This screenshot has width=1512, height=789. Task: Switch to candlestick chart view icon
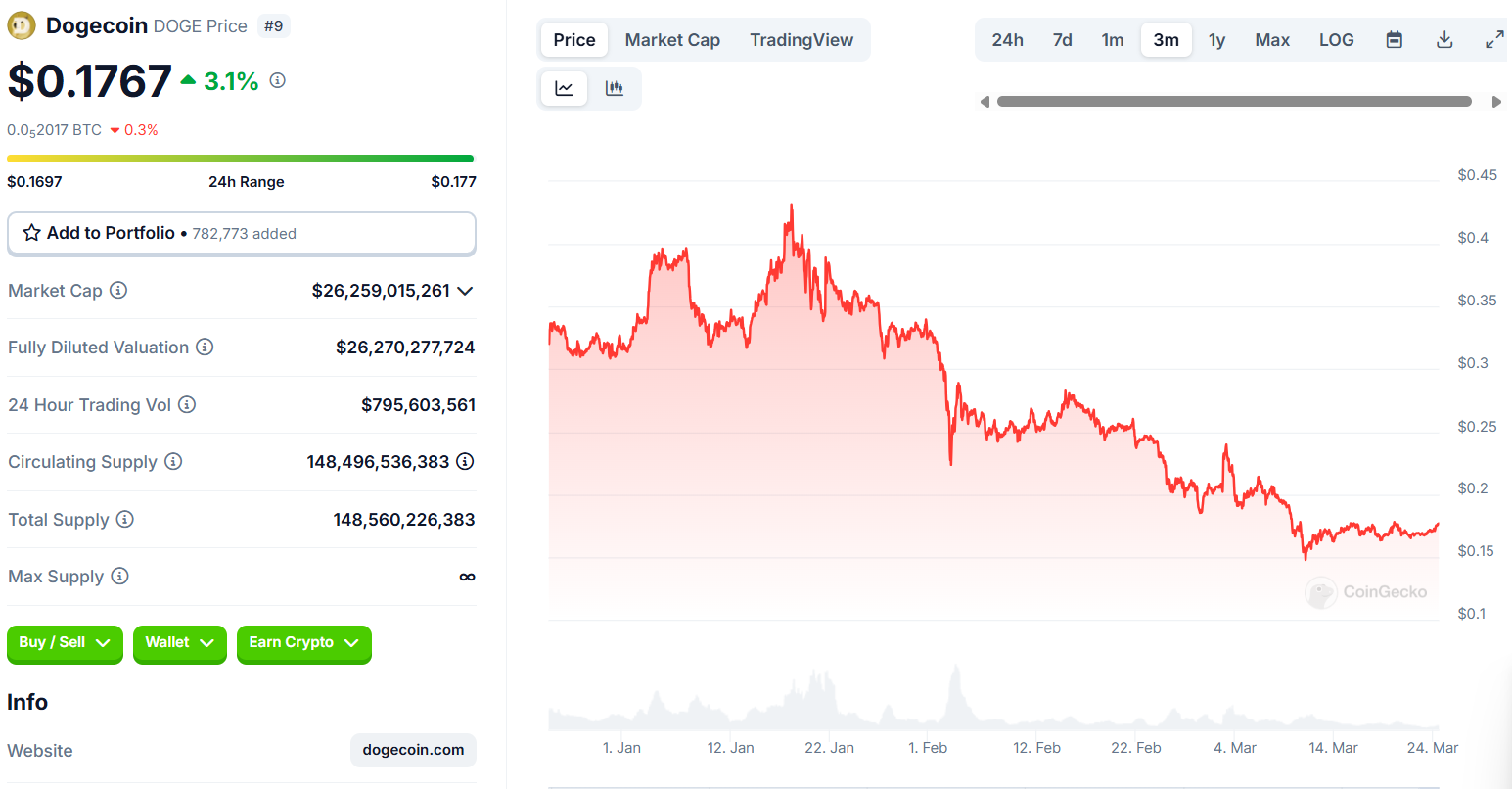pos(615,88)
